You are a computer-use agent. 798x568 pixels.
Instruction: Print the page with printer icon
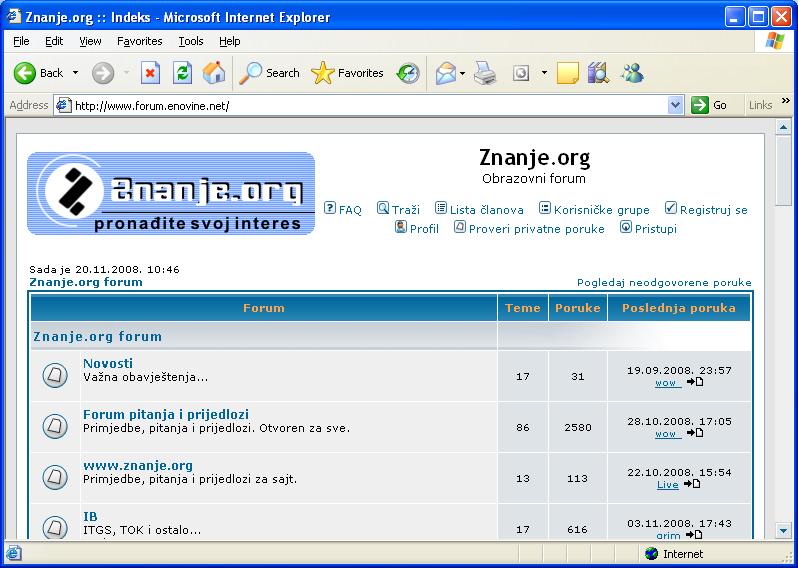(484, 73)
